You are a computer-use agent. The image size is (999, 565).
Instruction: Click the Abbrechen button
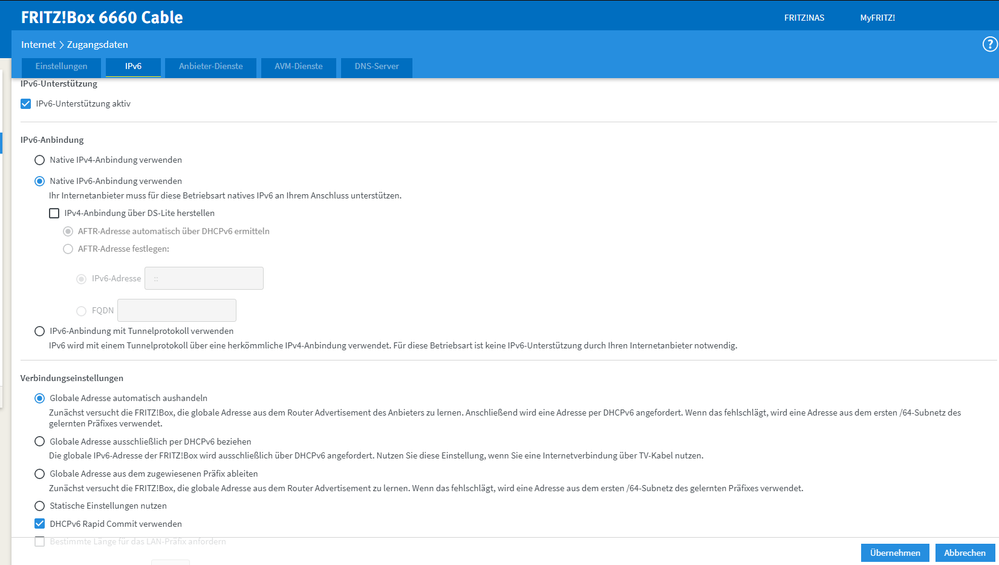point(965,553)
